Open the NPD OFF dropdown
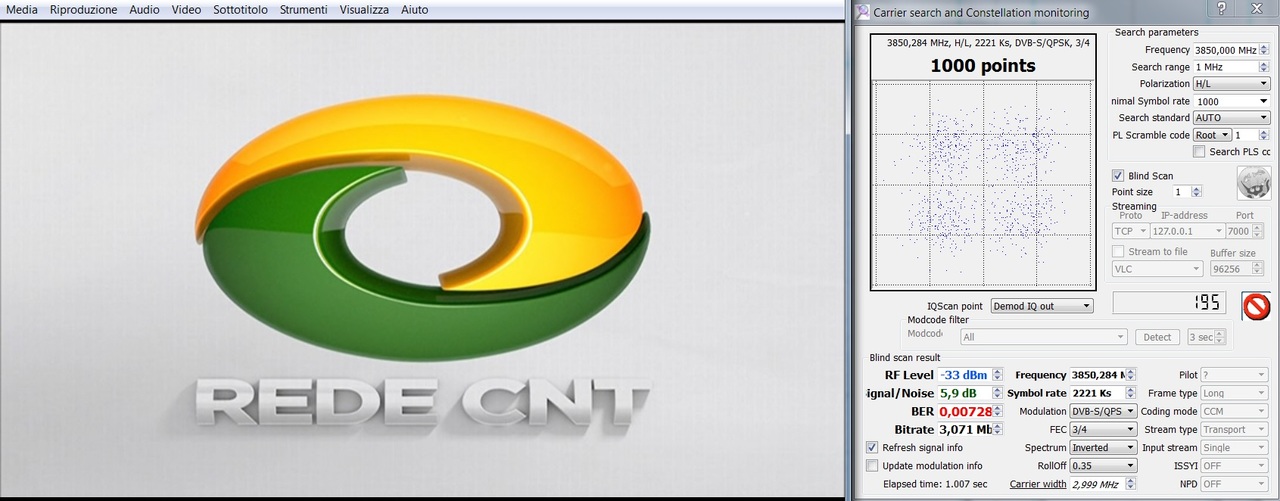The image size is (1280, 501). point(1234,484)
